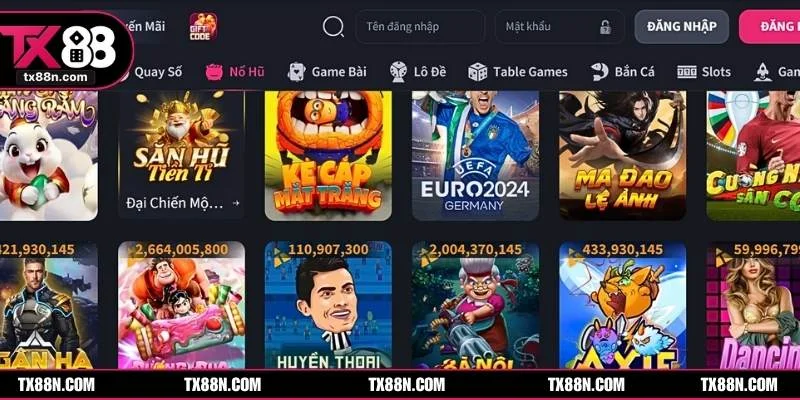Open the EURO 2024 Germany game tile

pos(476,156)
